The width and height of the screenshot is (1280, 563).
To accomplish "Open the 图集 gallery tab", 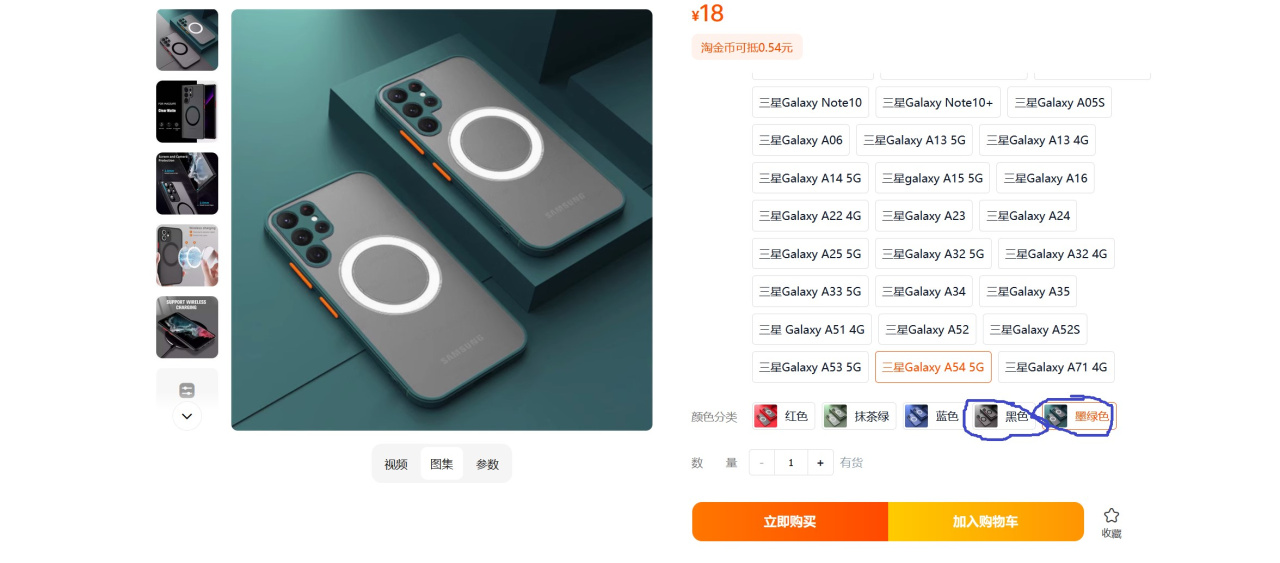I will pos(441,464).
